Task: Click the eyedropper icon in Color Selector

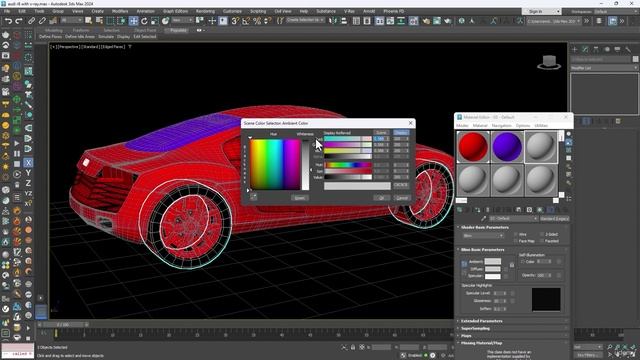Action: point(253,198)
